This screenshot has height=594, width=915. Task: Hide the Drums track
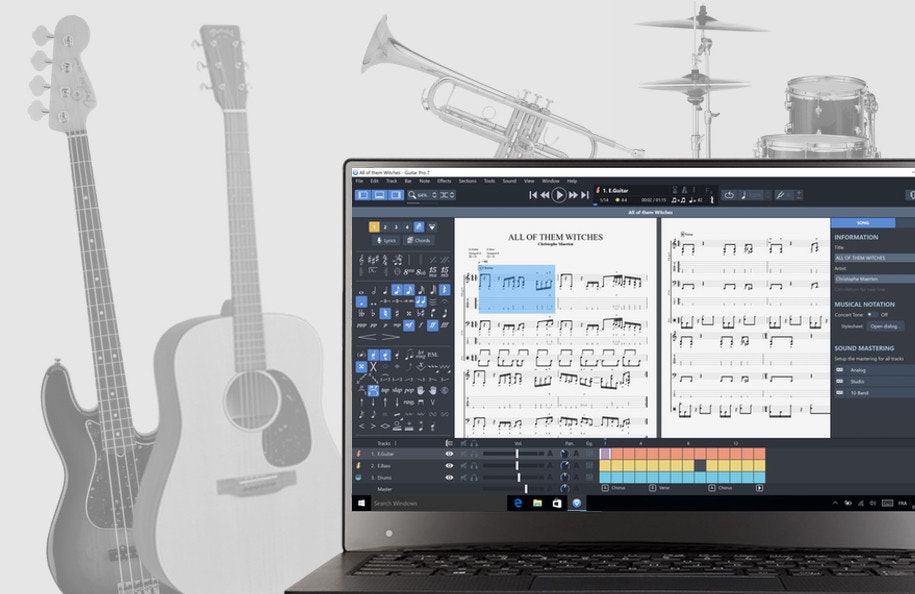(x=449, y=477)
